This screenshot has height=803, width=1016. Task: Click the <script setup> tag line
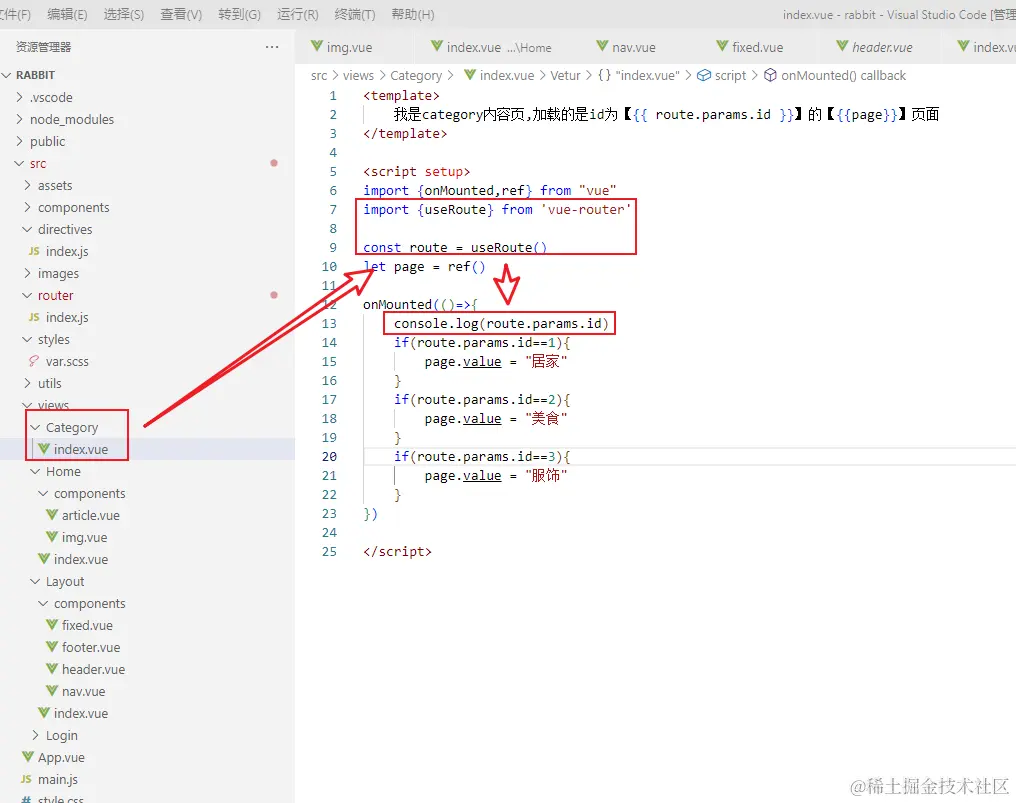(x=416, y=171)
